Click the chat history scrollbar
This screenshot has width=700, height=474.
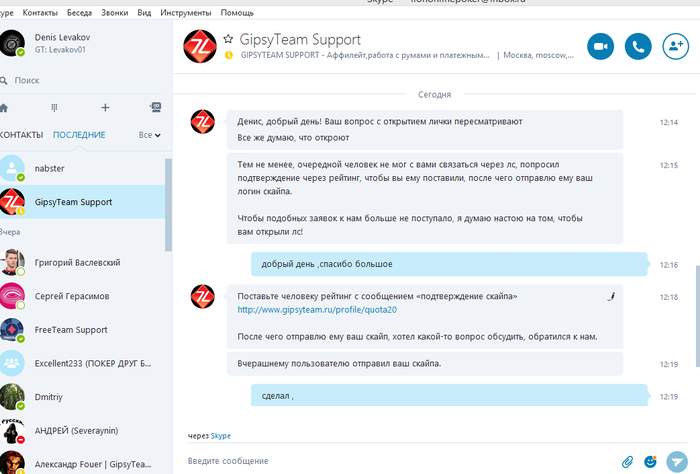pyautogui.click(x=697, y=316)
